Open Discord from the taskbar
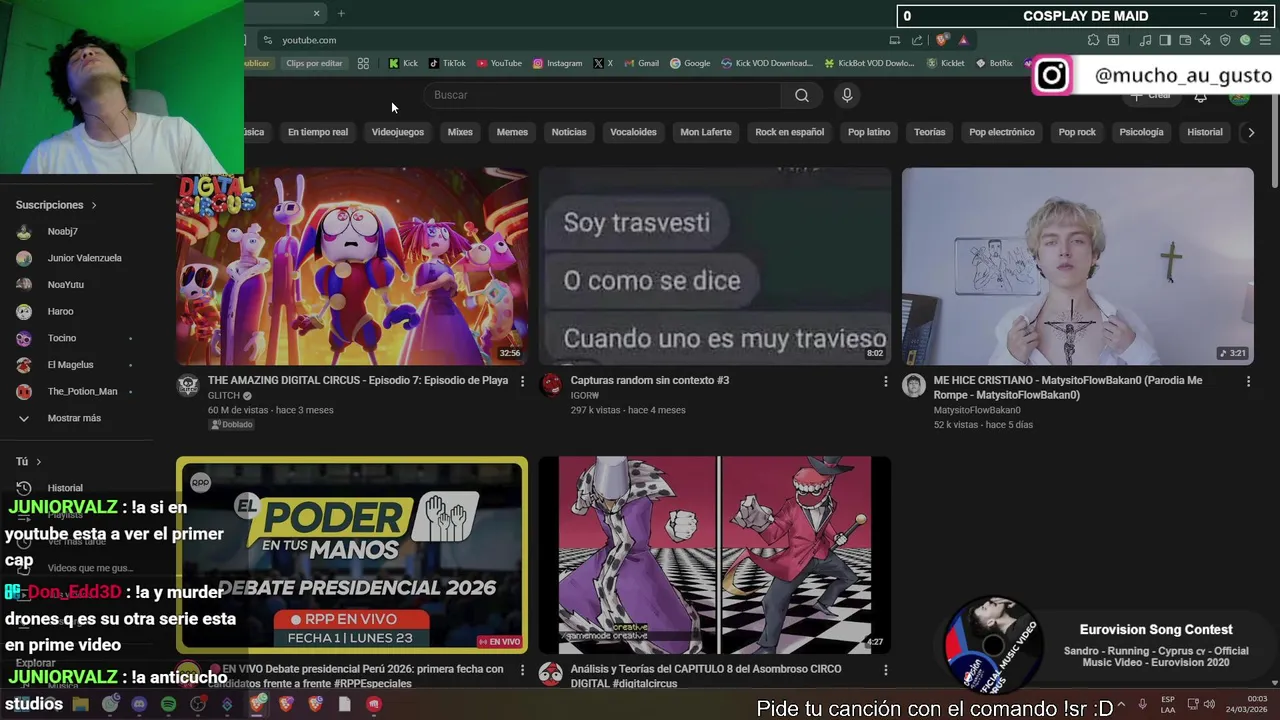This screenshot has height=720, width=1280. (x=139, y=704)
